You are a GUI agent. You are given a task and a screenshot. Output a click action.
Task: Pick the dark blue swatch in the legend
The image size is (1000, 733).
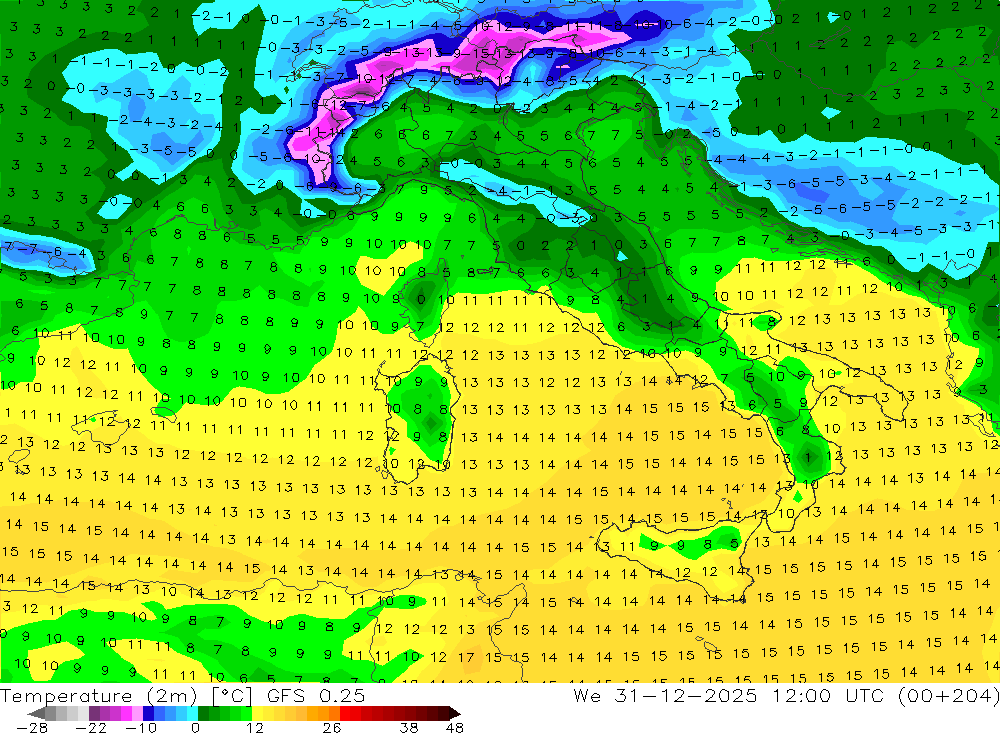148,713
